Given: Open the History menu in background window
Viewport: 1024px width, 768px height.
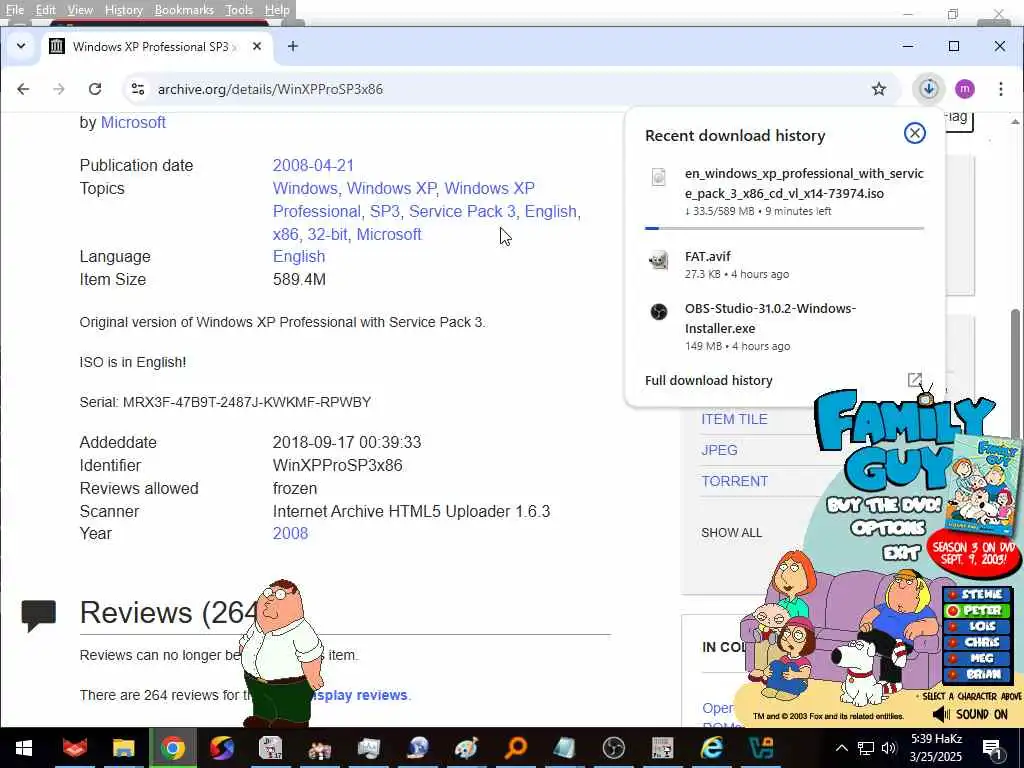Looking at the screenshot, I should pyautogui.click(x=123, y=10).
